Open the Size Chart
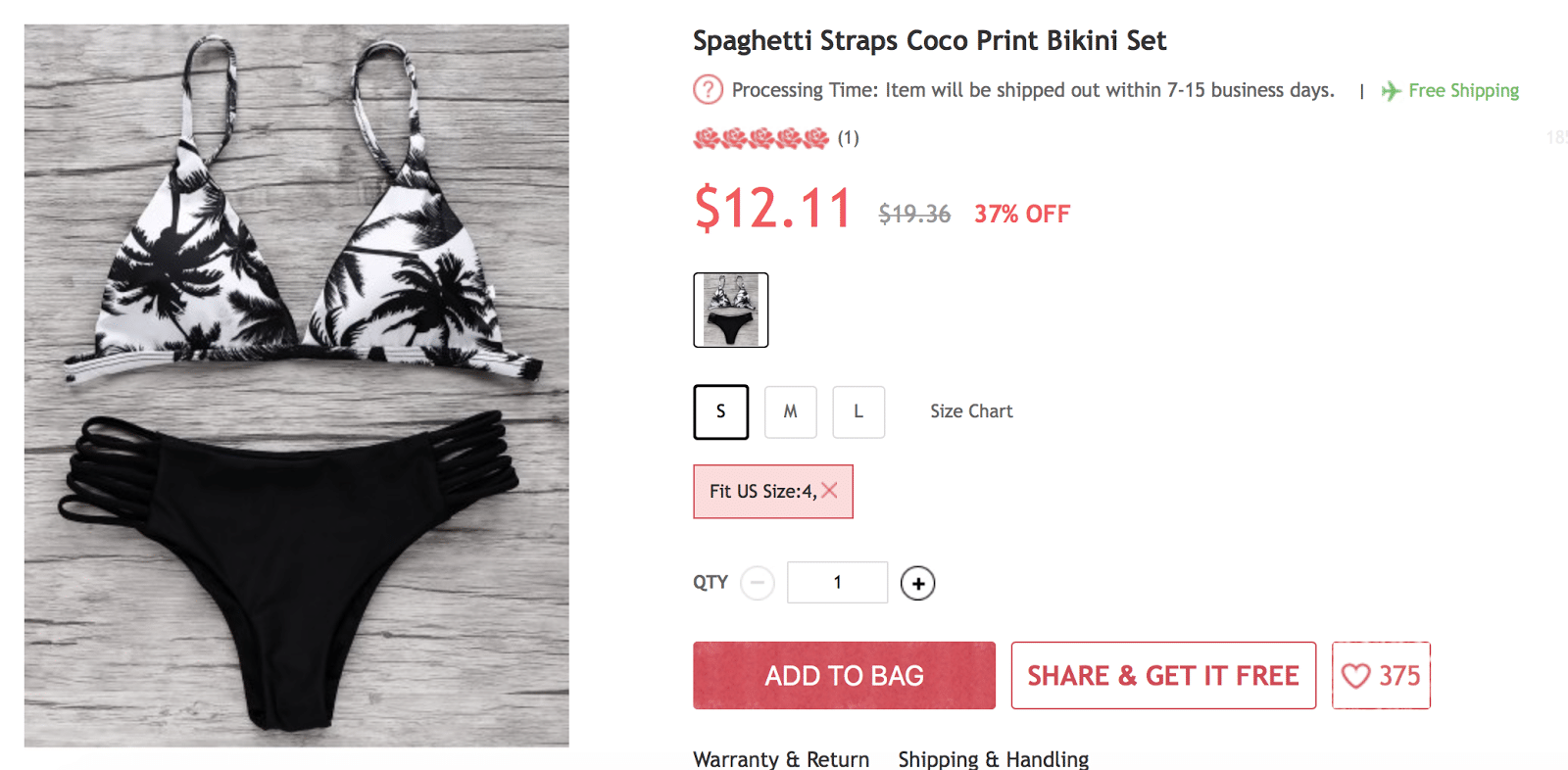The width and height of the screenshot is (1568, 770). point(971,411)
